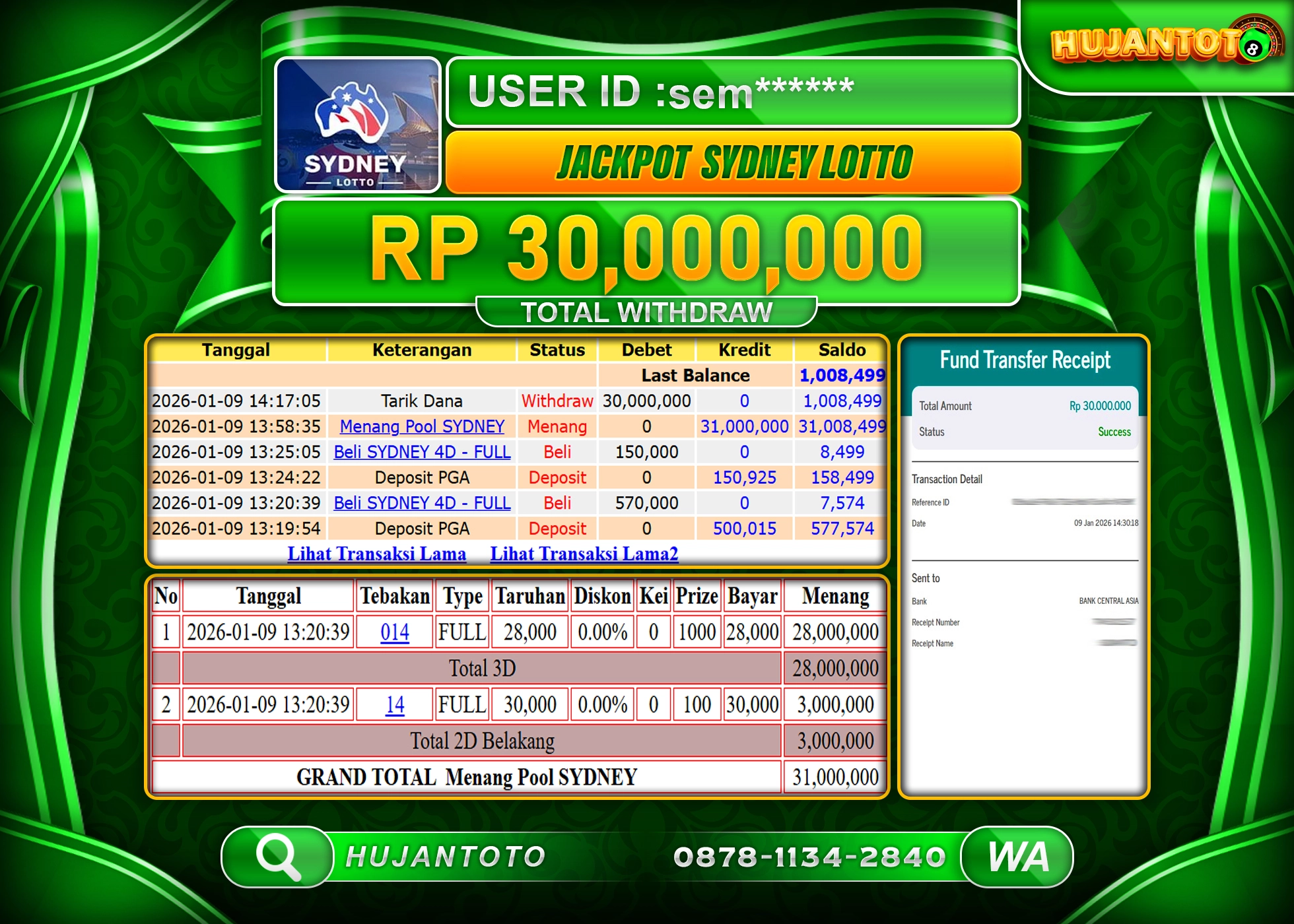
Task: Open the second Beli SYDNEY 4D - FULL link
Action: (x=422, y=503)
